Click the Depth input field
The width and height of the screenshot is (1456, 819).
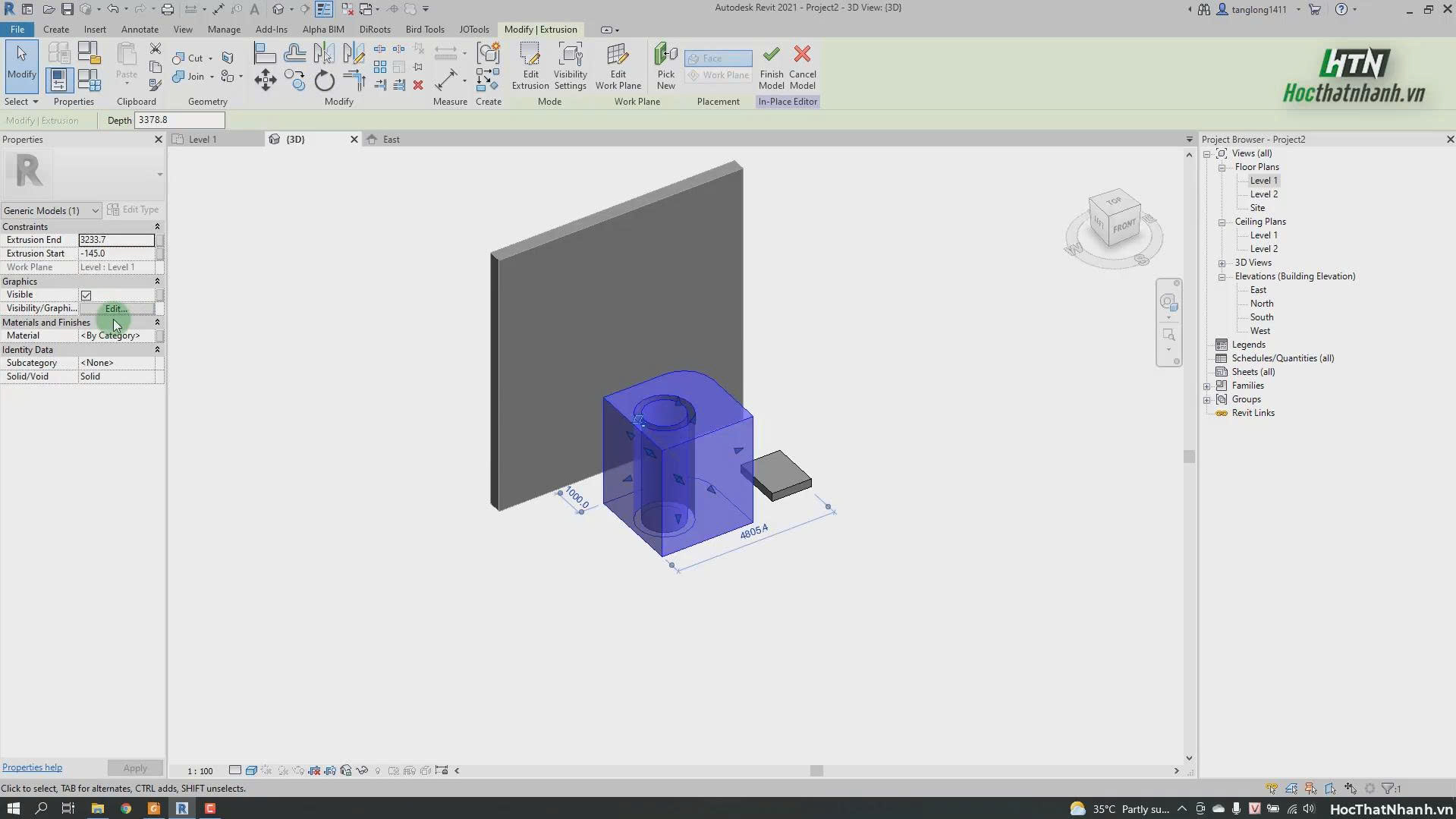(x=179, y=120)
